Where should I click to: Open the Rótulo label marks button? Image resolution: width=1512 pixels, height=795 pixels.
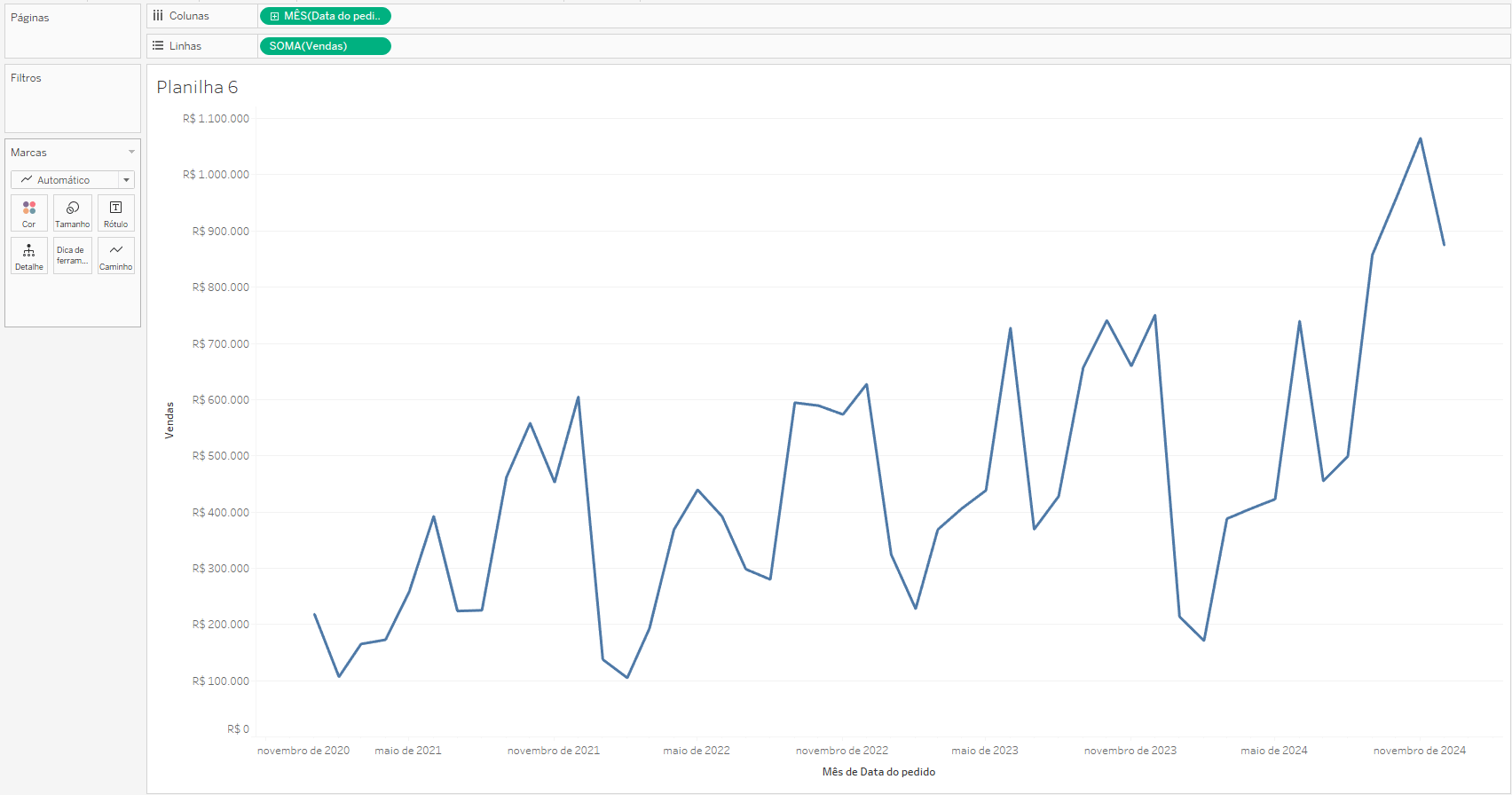(115, 213)
